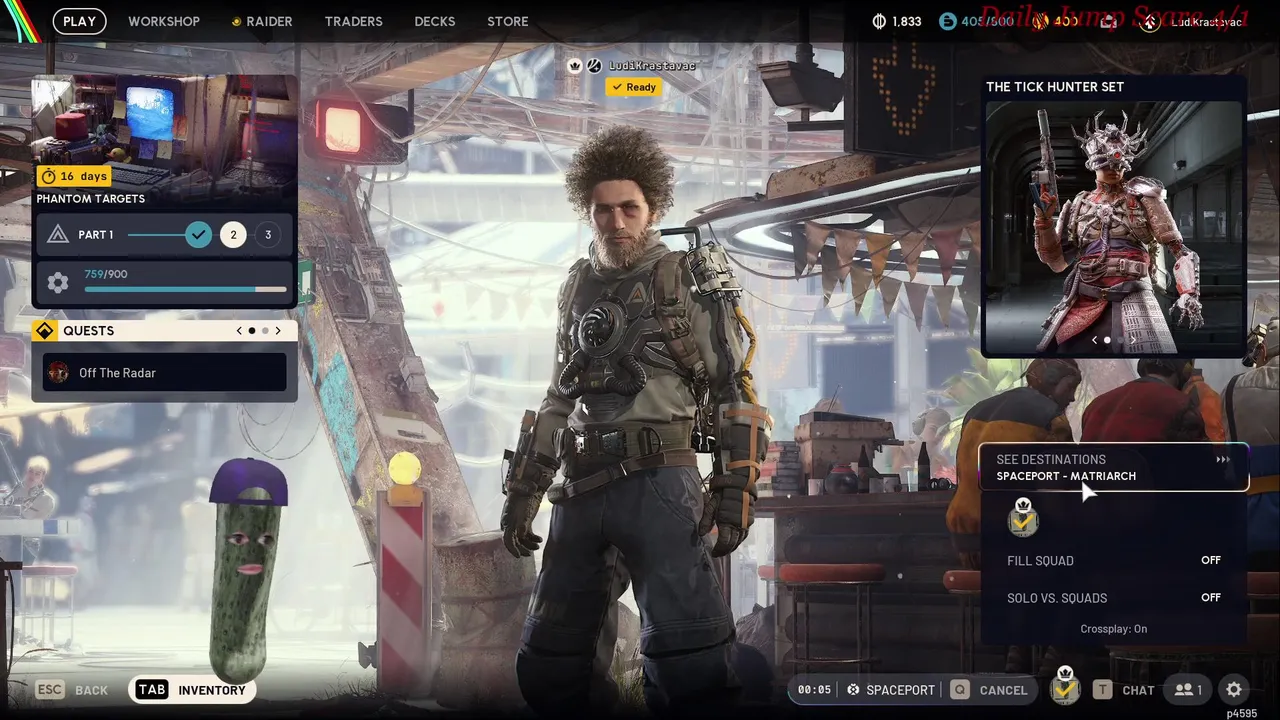Go to previous quest with left arrow
1280x720 pixels.
(239, 331)
